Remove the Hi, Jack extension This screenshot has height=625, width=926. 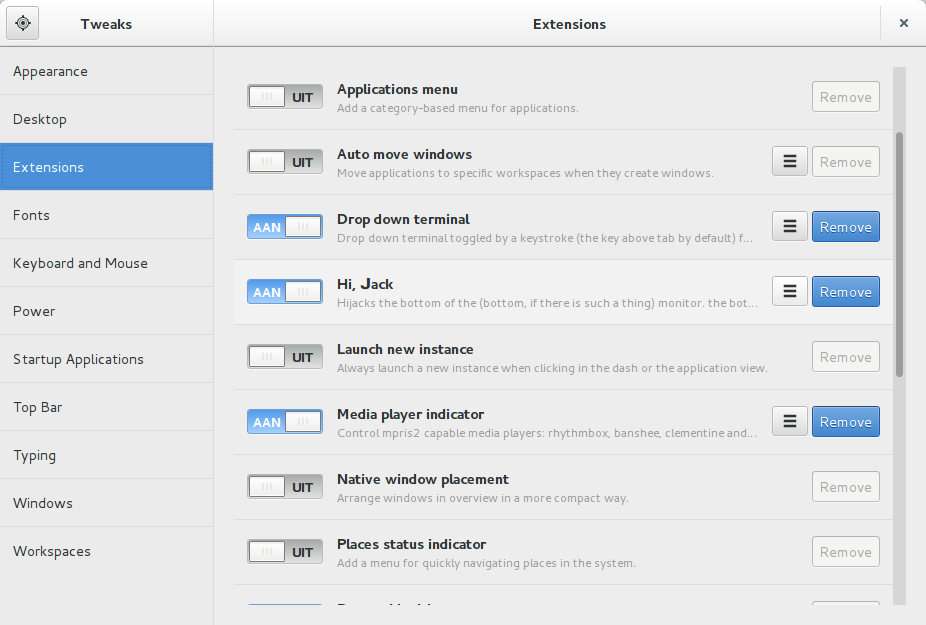click(x=845, y=292)
